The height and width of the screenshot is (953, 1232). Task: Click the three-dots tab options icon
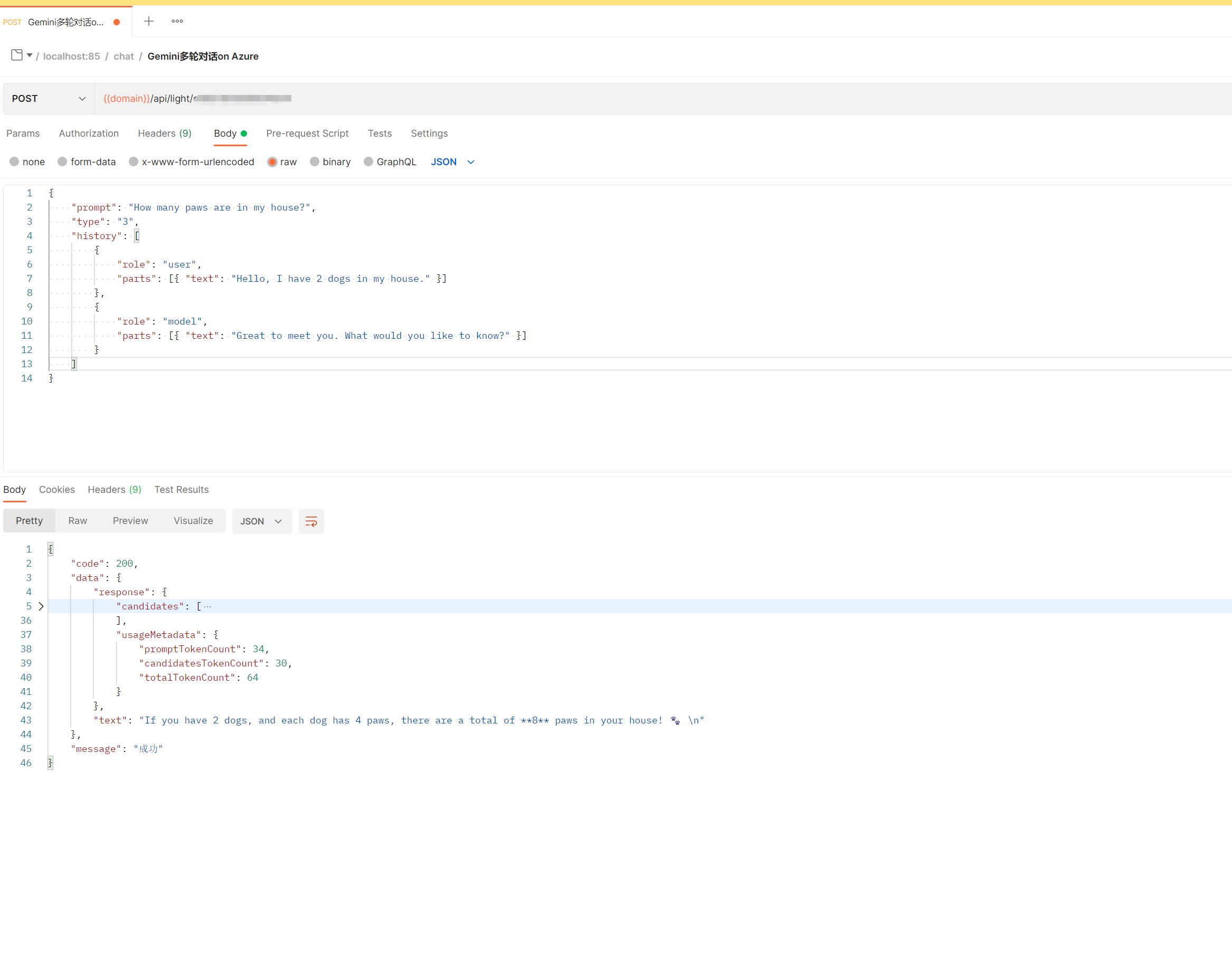pyautogui.click(x=177, y=22)
